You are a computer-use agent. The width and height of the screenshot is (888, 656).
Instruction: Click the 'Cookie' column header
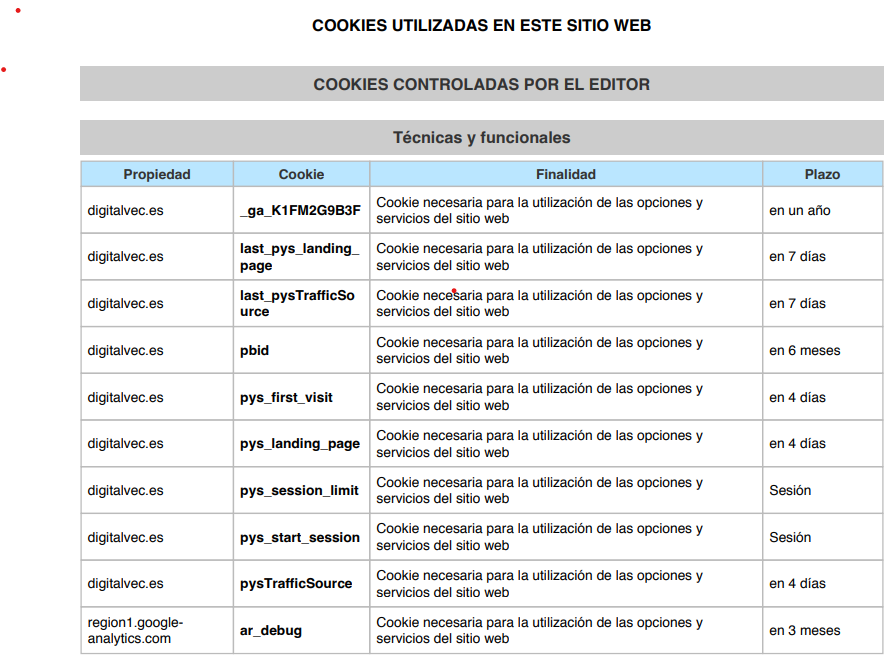tap(301, 174)
